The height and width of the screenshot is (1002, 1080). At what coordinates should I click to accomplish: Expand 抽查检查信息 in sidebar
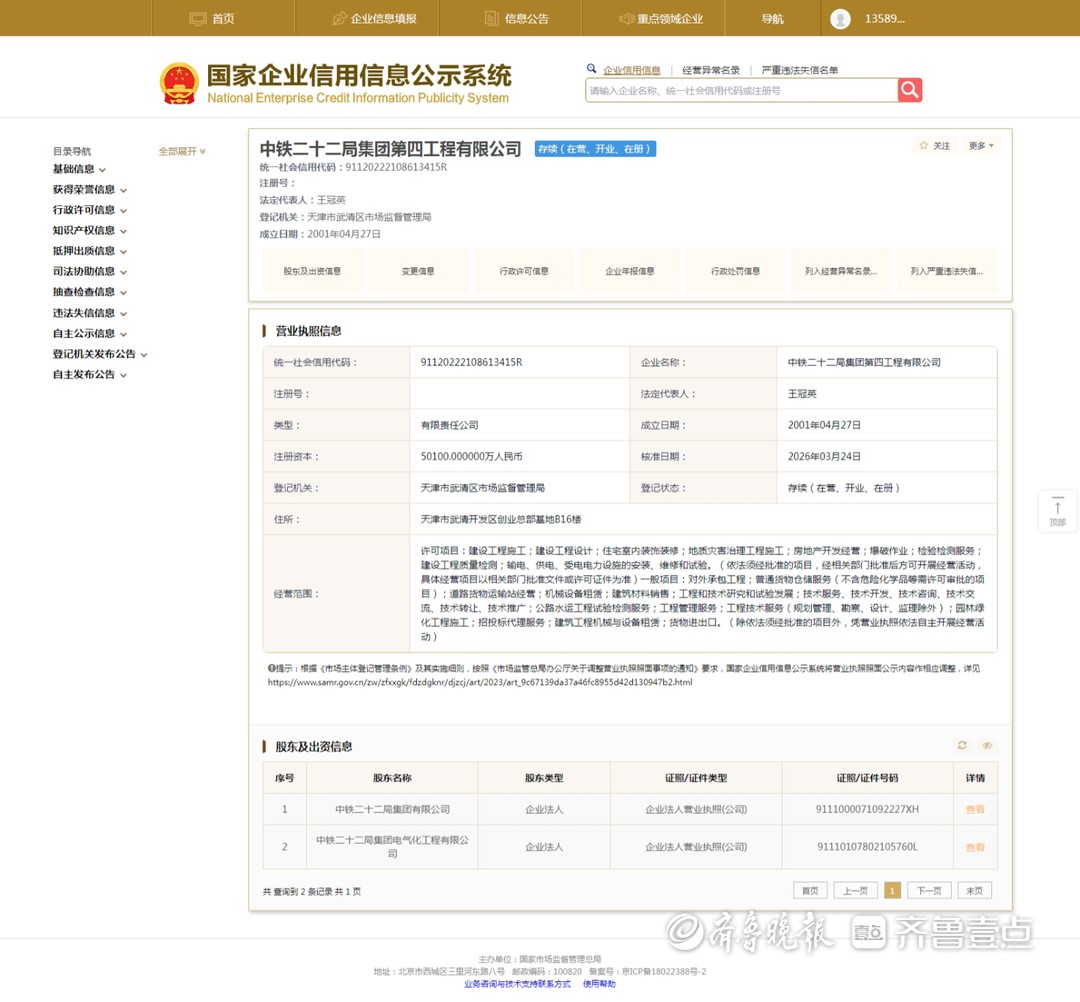pyautogui.click(x=90, y=292)
